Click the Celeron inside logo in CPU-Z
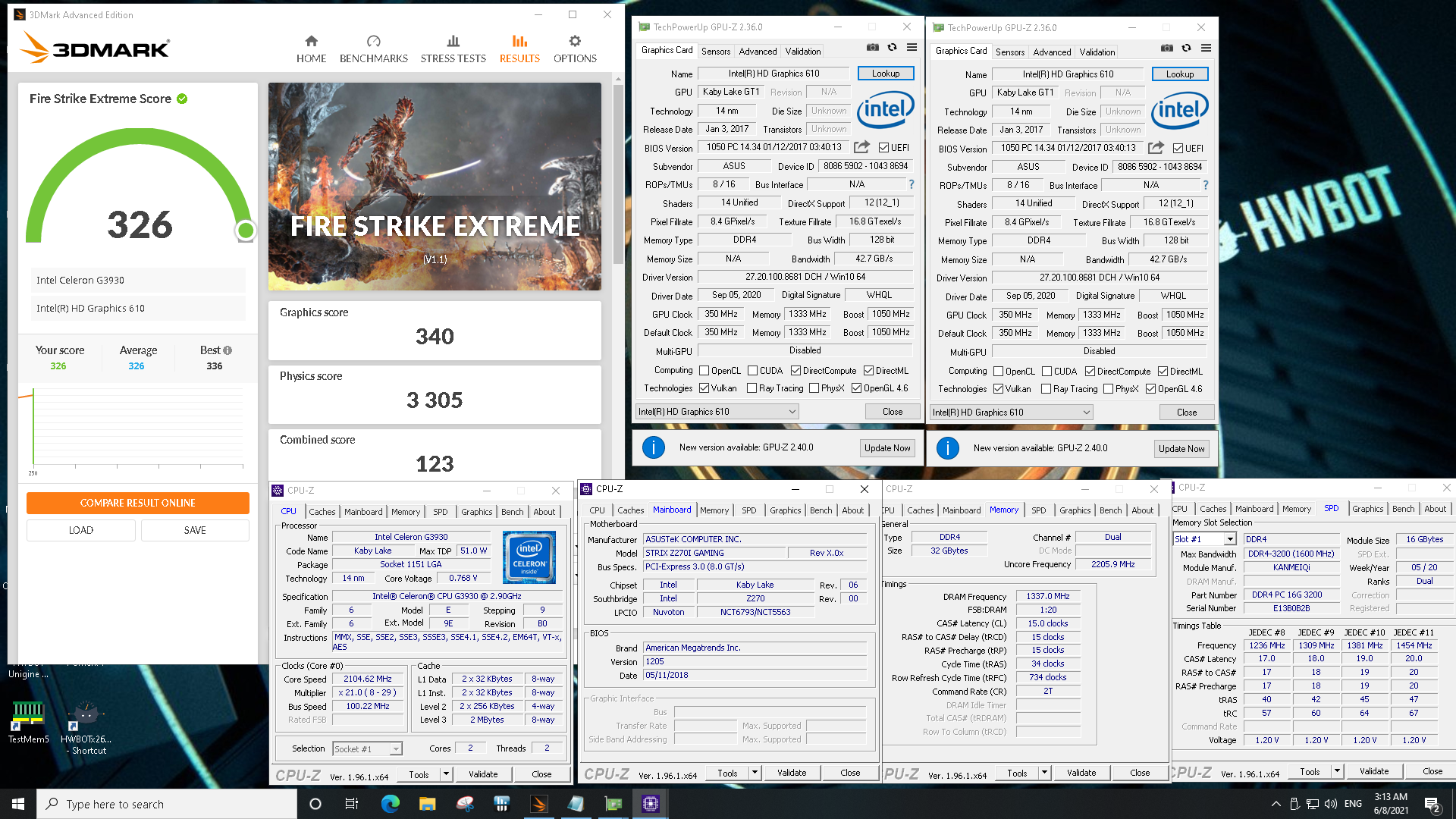 click(x=529, y=557)
